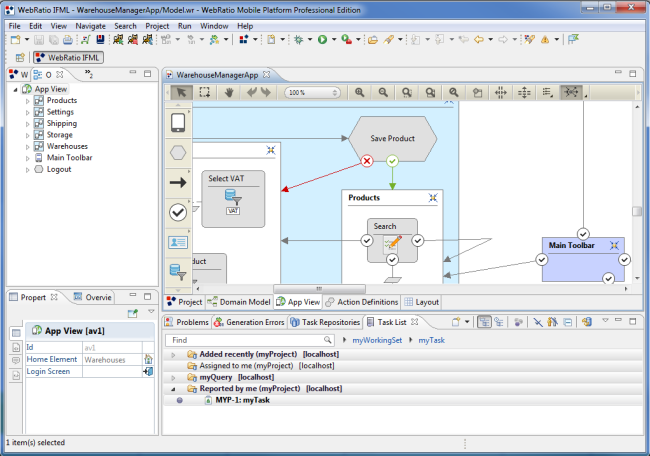650x456 pixels.
Task: Click the login icon beside Login Screen
Action: (x=148, y=371)
